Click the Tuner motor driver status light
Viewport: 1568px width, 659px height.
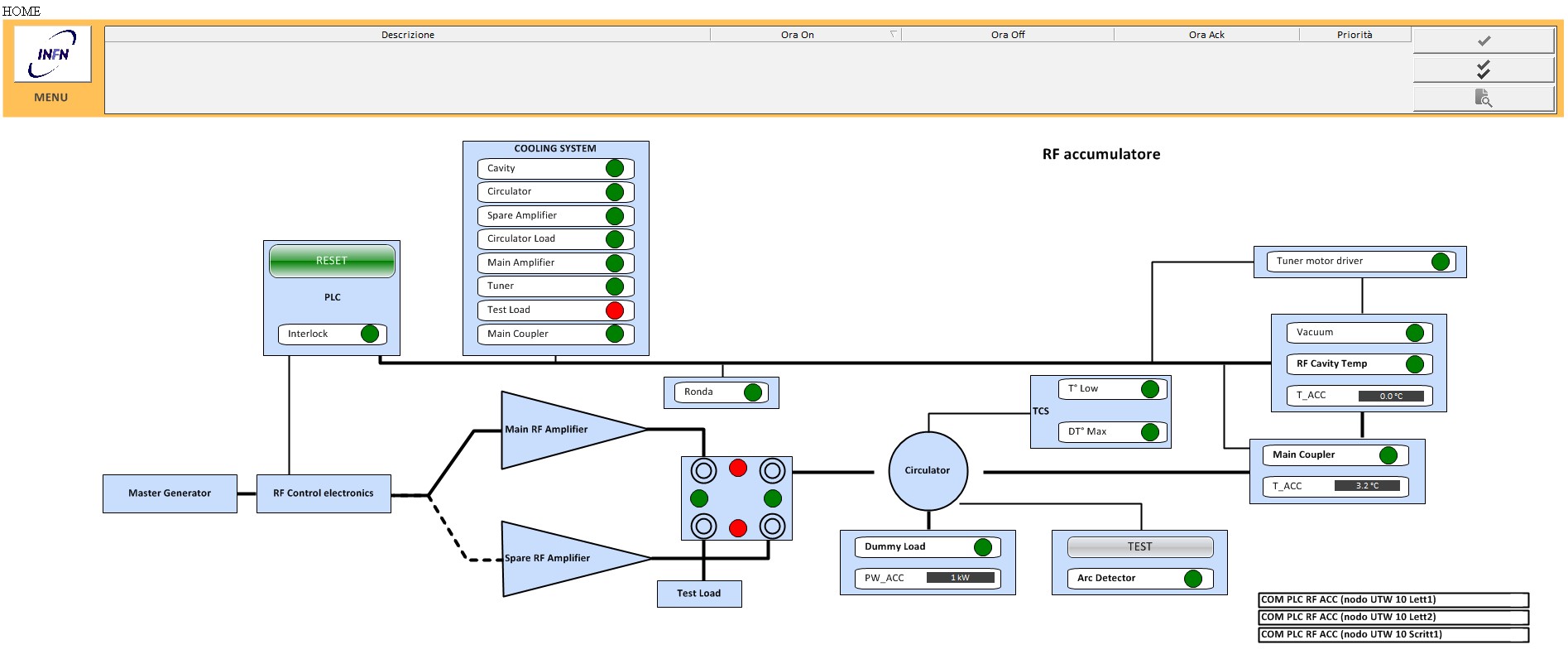point(1441,262)
